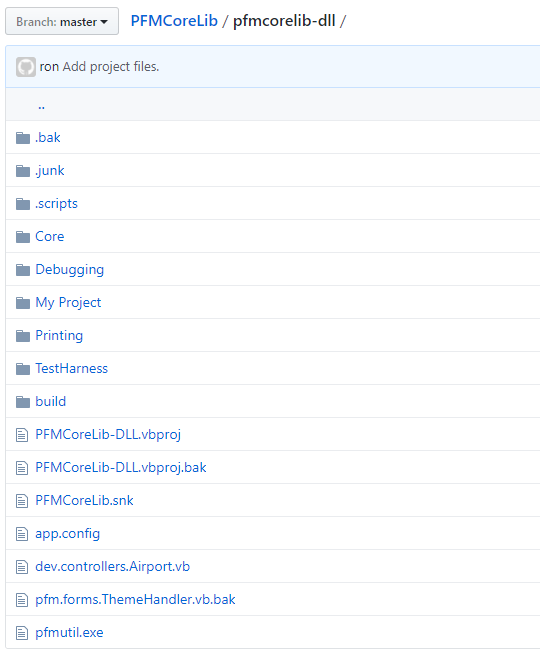
Task: Click the folder icon next to build
Action: point(23,402)
